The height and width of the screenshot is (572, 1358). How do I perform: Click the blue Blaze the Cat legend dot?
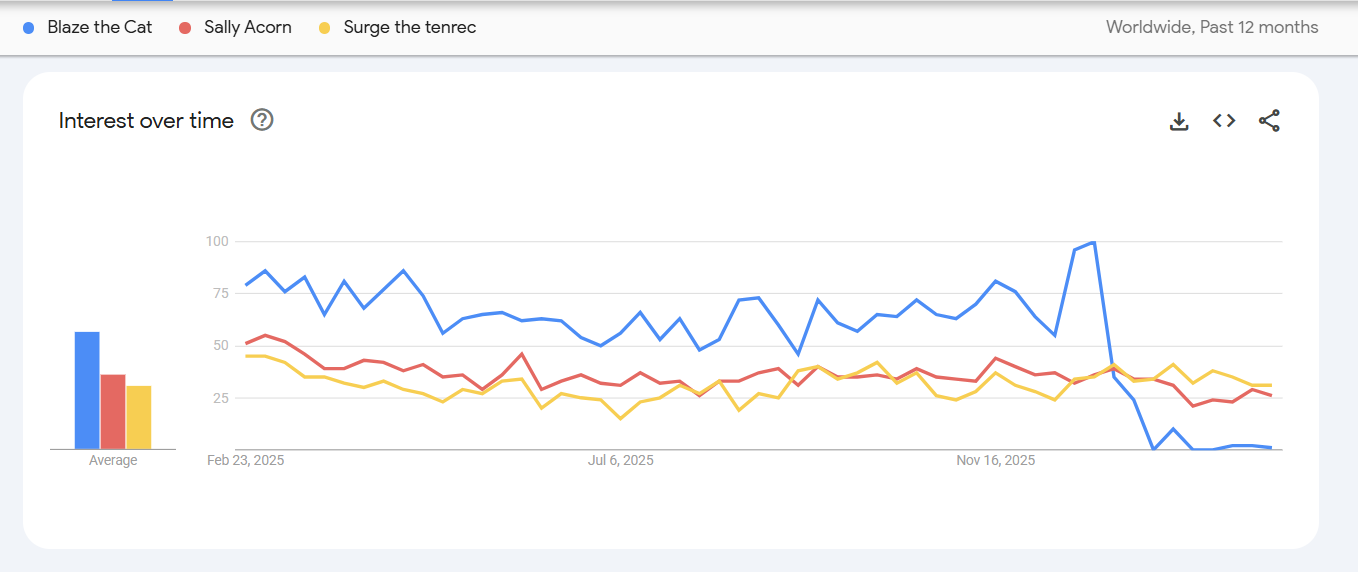coord(29,28)
